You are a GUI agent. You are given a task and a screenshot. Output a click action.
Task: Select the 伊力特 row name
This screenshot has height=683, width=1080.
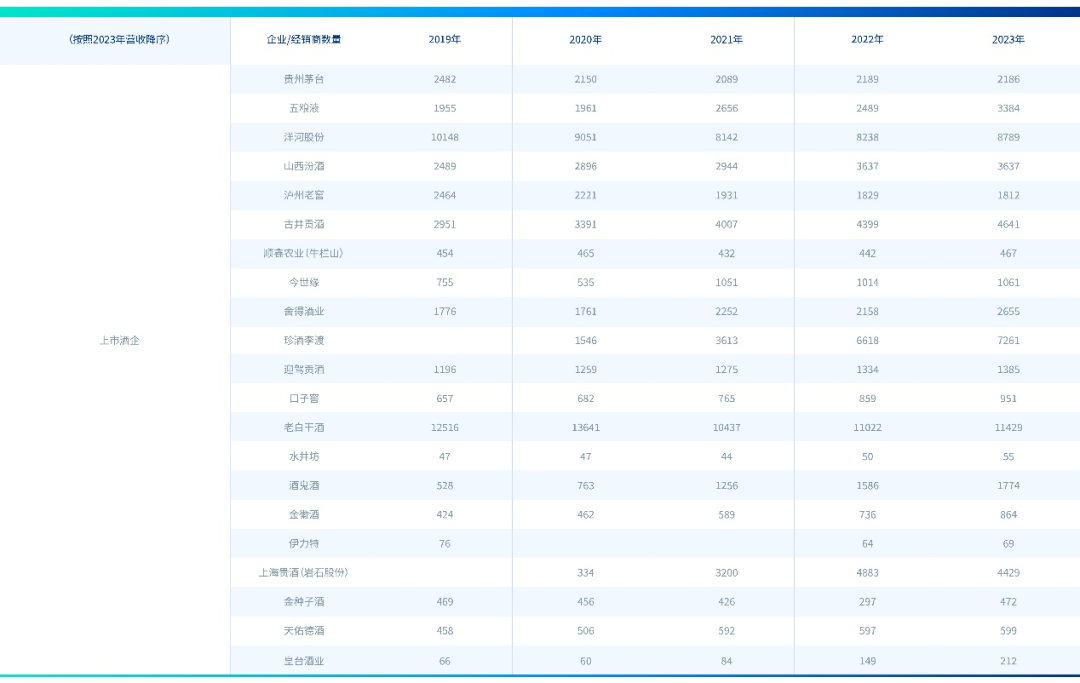(304, 543)
